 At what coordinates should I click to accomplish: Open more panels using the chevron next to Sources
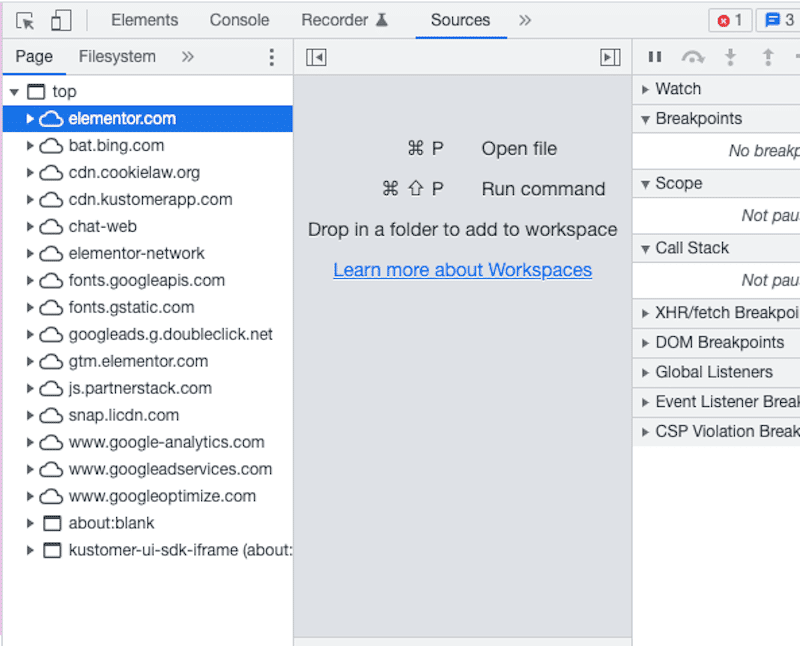click(525, 19)
